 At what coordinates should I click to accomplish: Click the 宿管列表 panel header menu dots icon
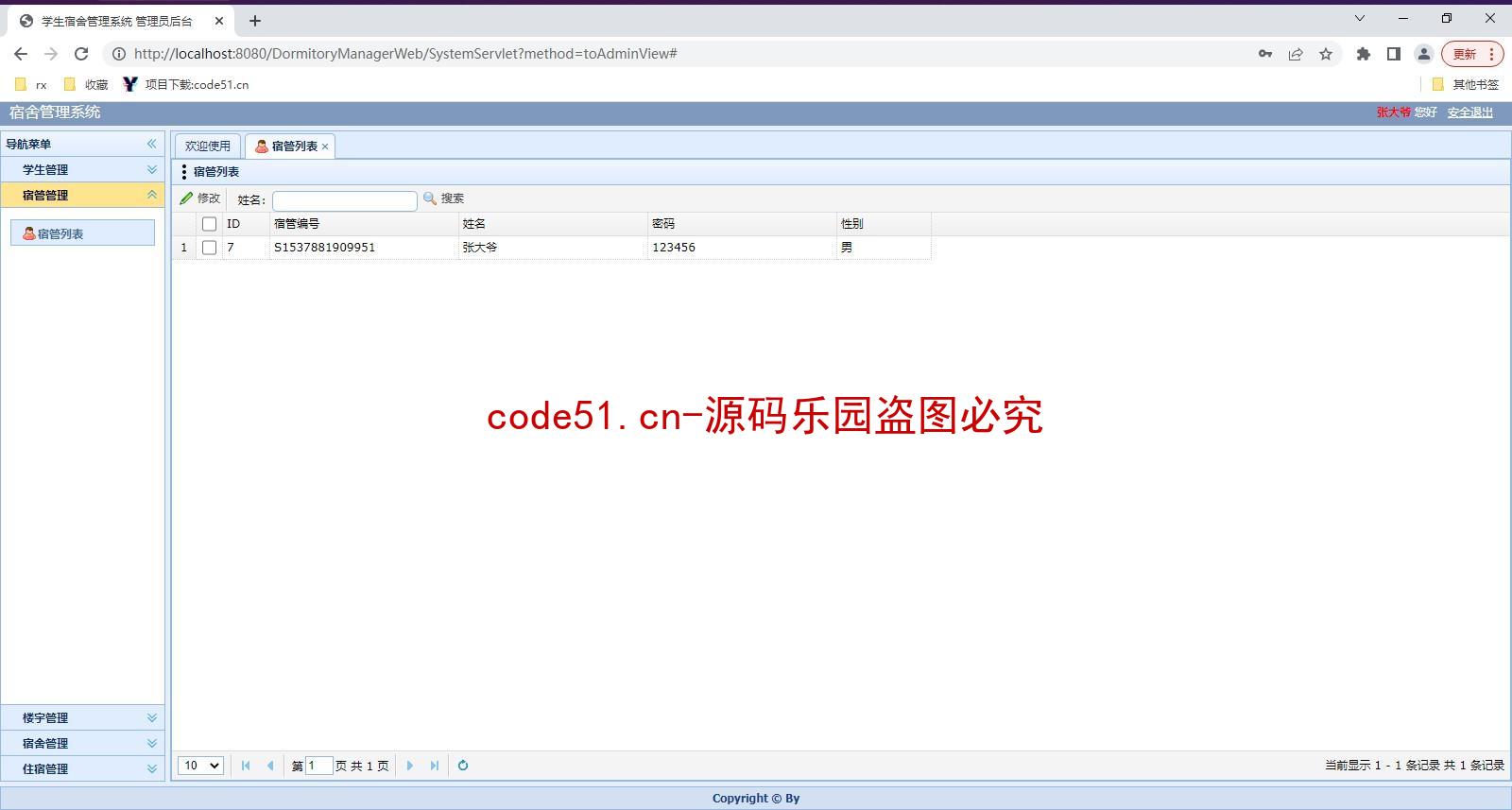184,172
